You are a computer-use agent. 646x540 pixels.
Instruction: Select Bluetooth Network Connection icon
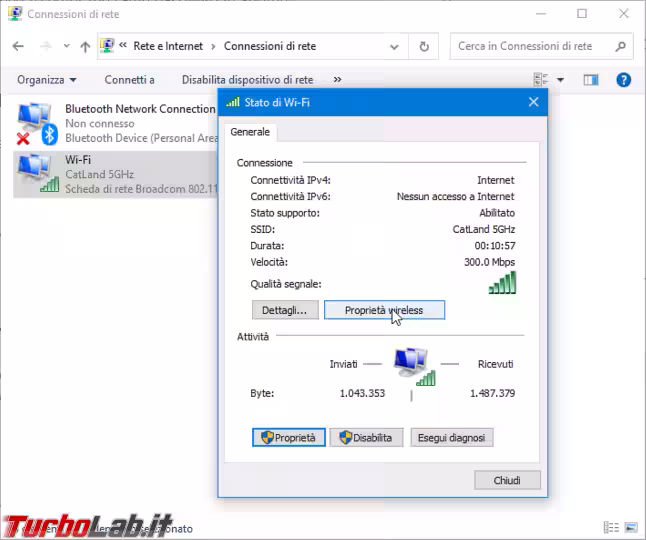[36, 124]
